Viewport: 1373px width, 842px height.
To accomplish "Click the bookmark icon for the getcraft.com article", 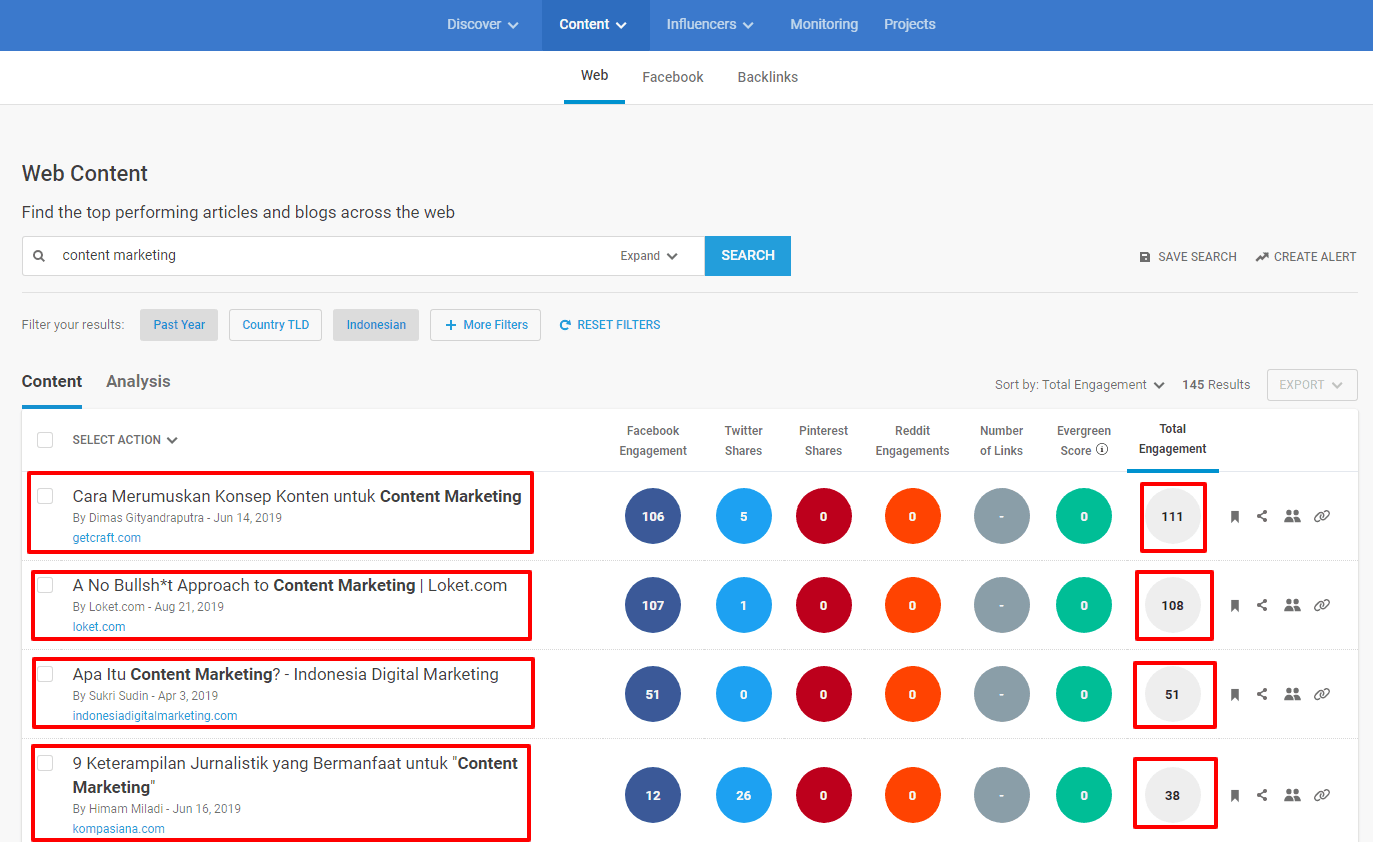I will (1235, 517).
